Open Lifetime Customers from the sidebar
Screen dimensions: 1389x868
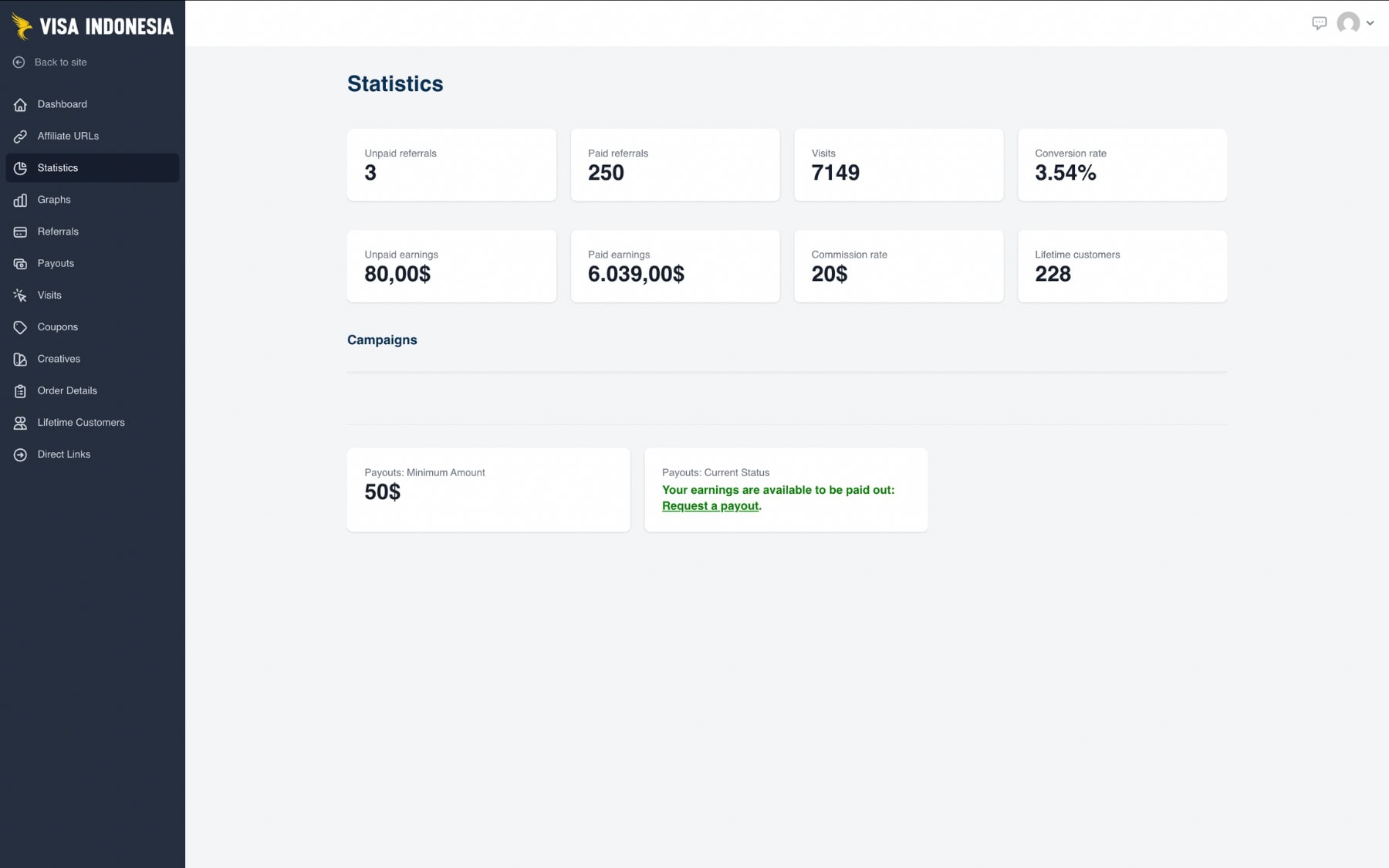click(x=81, y=422)
